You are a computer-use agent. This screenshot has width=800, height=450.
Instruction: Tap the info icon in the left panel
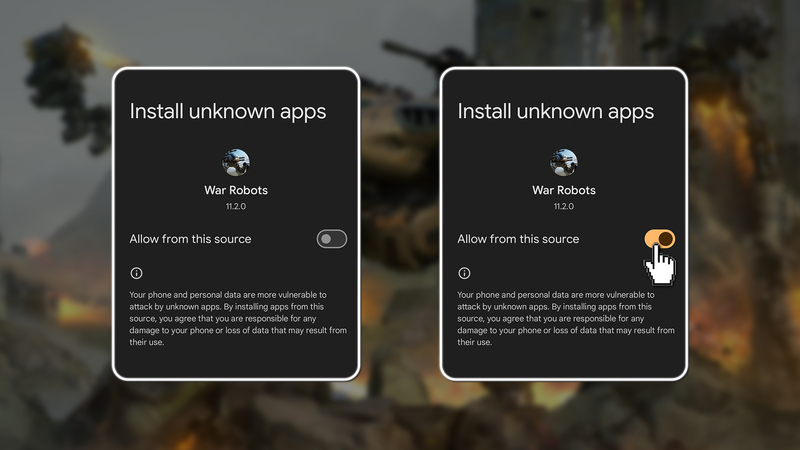pos(136,273)
